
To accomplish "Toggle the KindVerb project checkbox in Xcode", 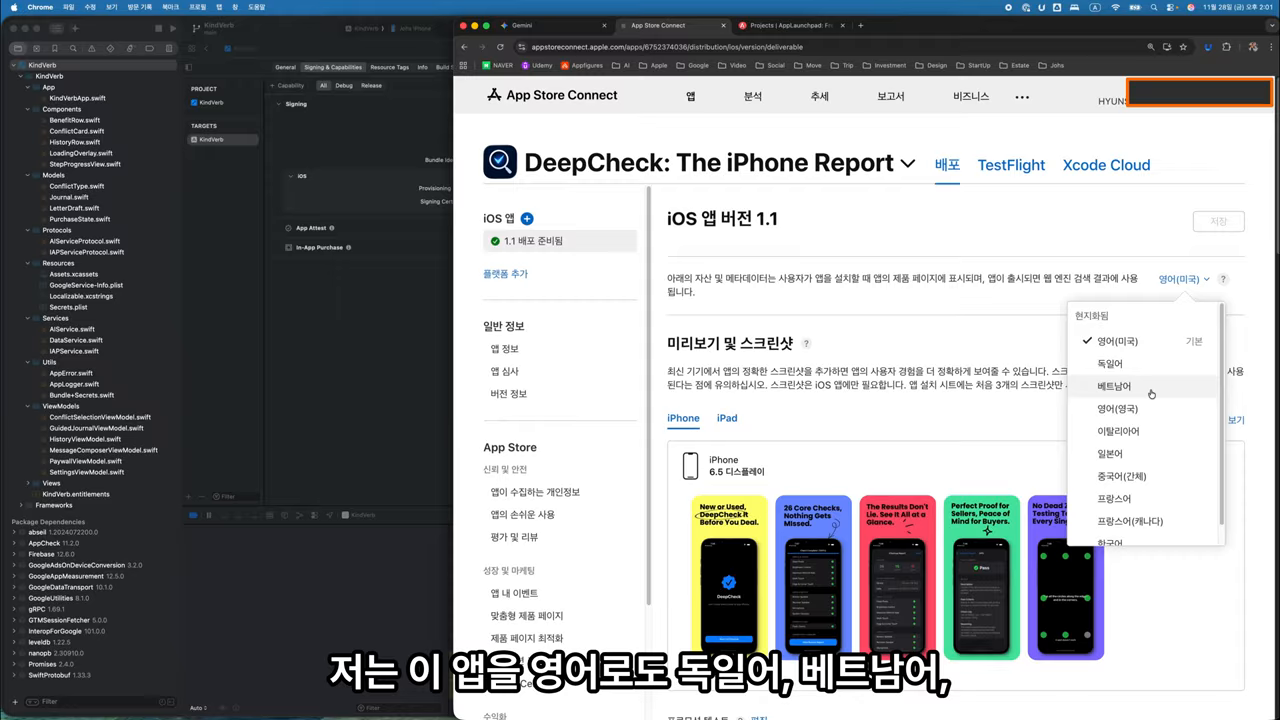I will coord(194,103).
